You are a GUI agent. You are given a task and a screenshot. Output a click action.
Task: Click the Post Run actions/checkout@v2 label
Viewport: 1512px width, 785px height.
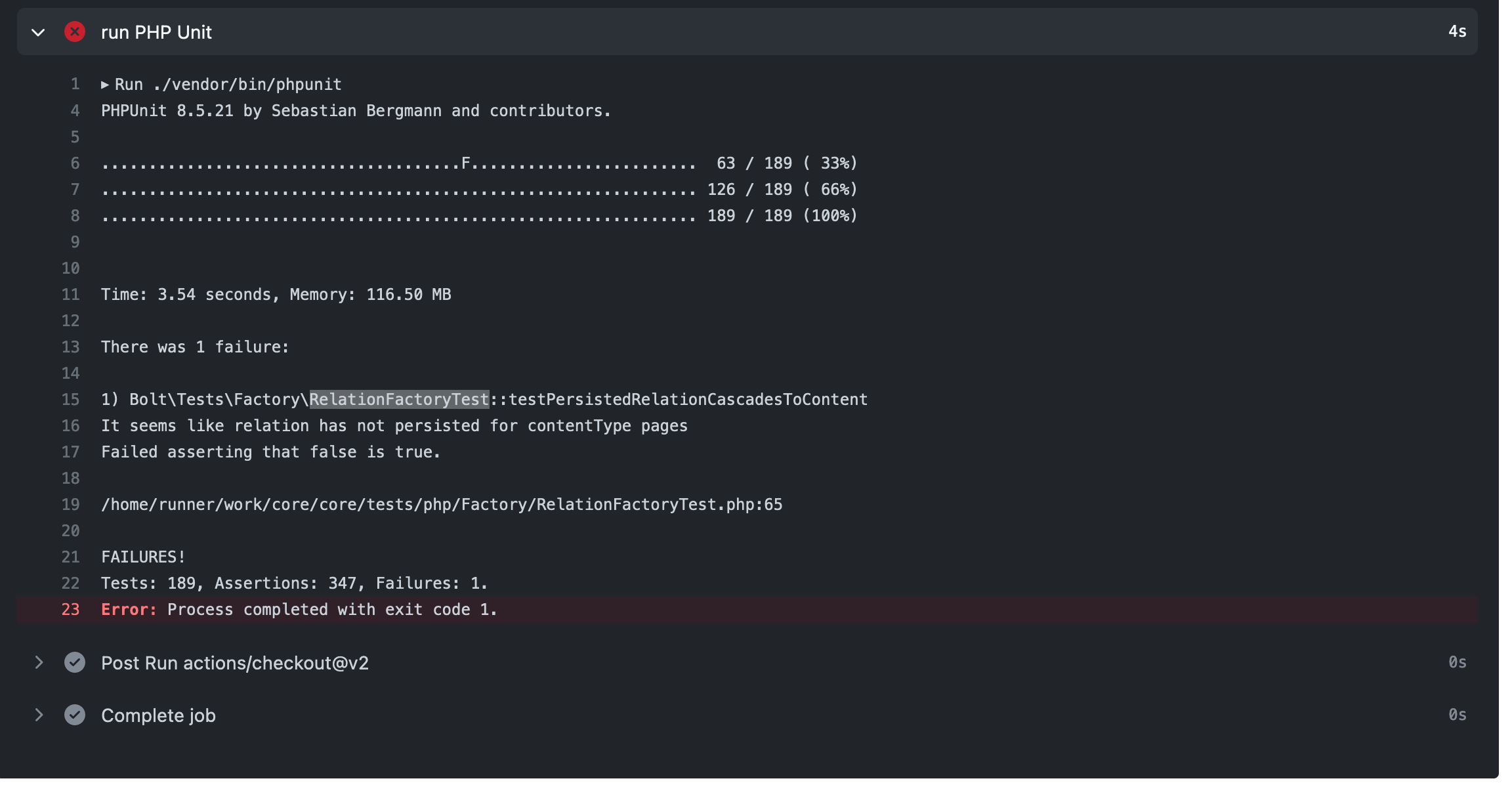coord(234,663)
